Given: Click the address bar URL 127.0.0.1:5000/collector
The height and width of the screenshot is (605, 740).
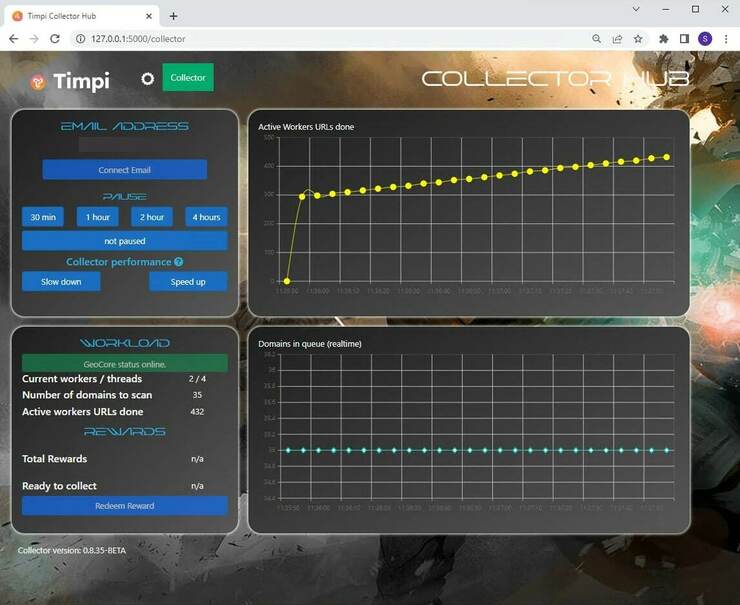Looking at the screenshot, I should click(x=138, y=39).
